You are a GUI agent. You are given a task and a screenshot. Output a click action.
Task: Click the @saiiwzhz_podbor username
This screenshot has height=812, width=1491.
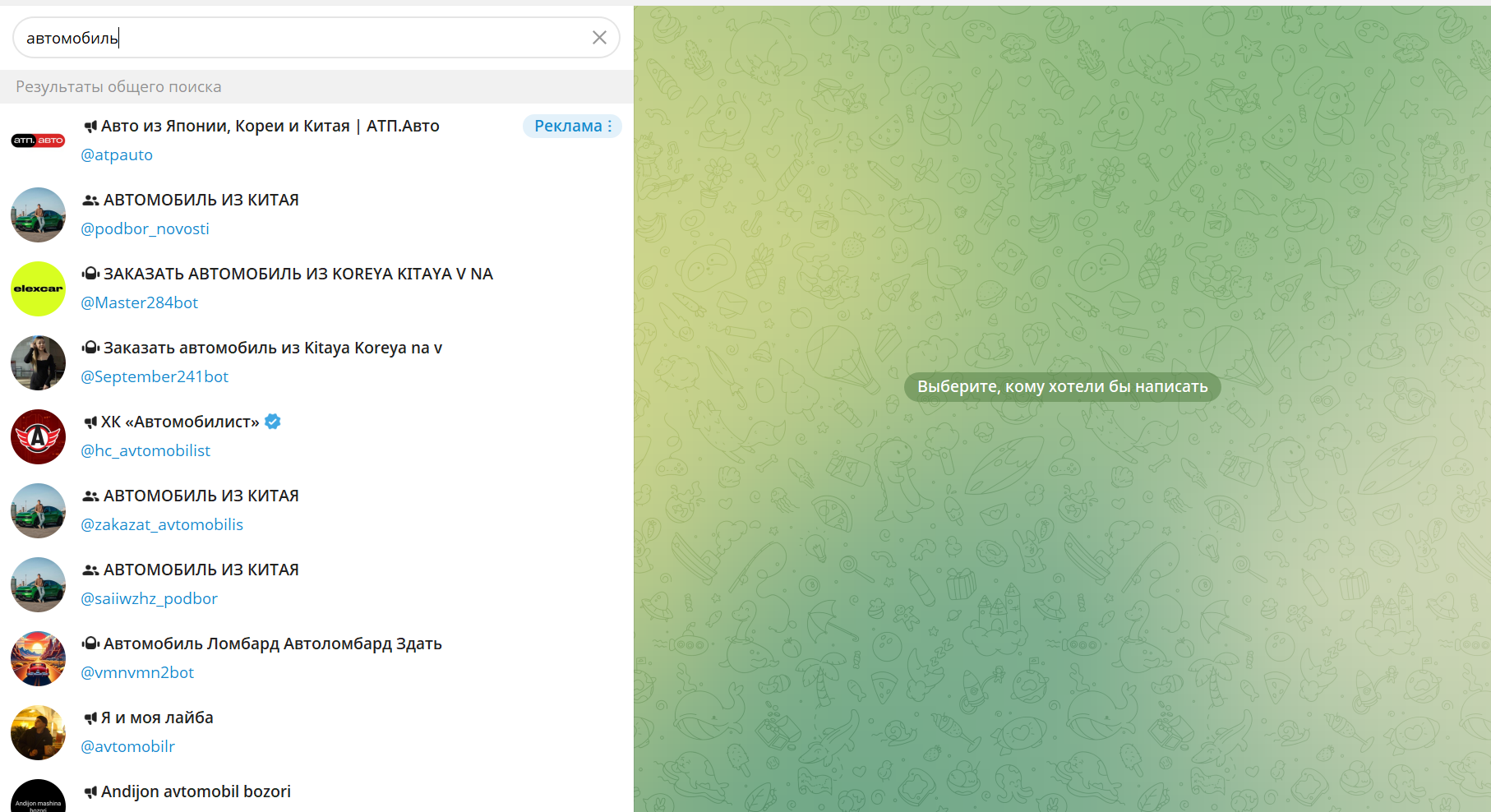click(x=149, y=598)
